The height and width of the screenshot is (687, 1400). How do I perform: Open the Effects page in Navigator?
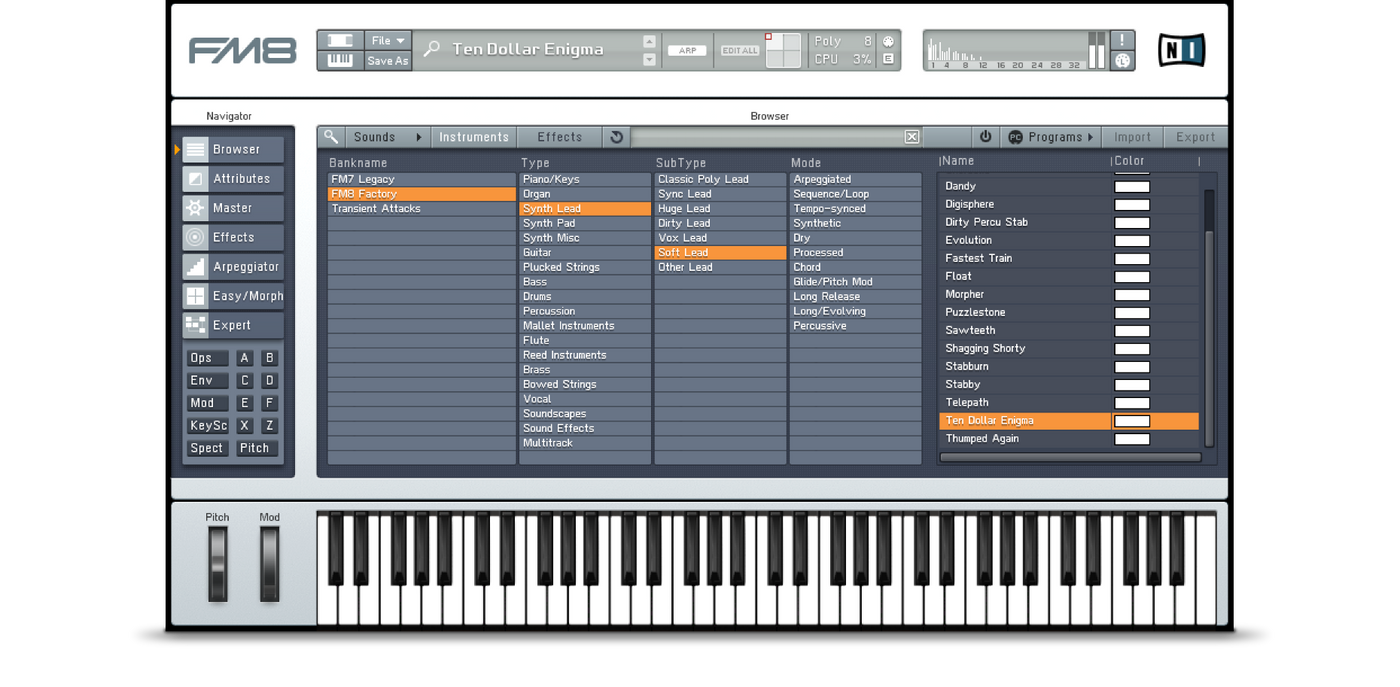click(233, 237)
